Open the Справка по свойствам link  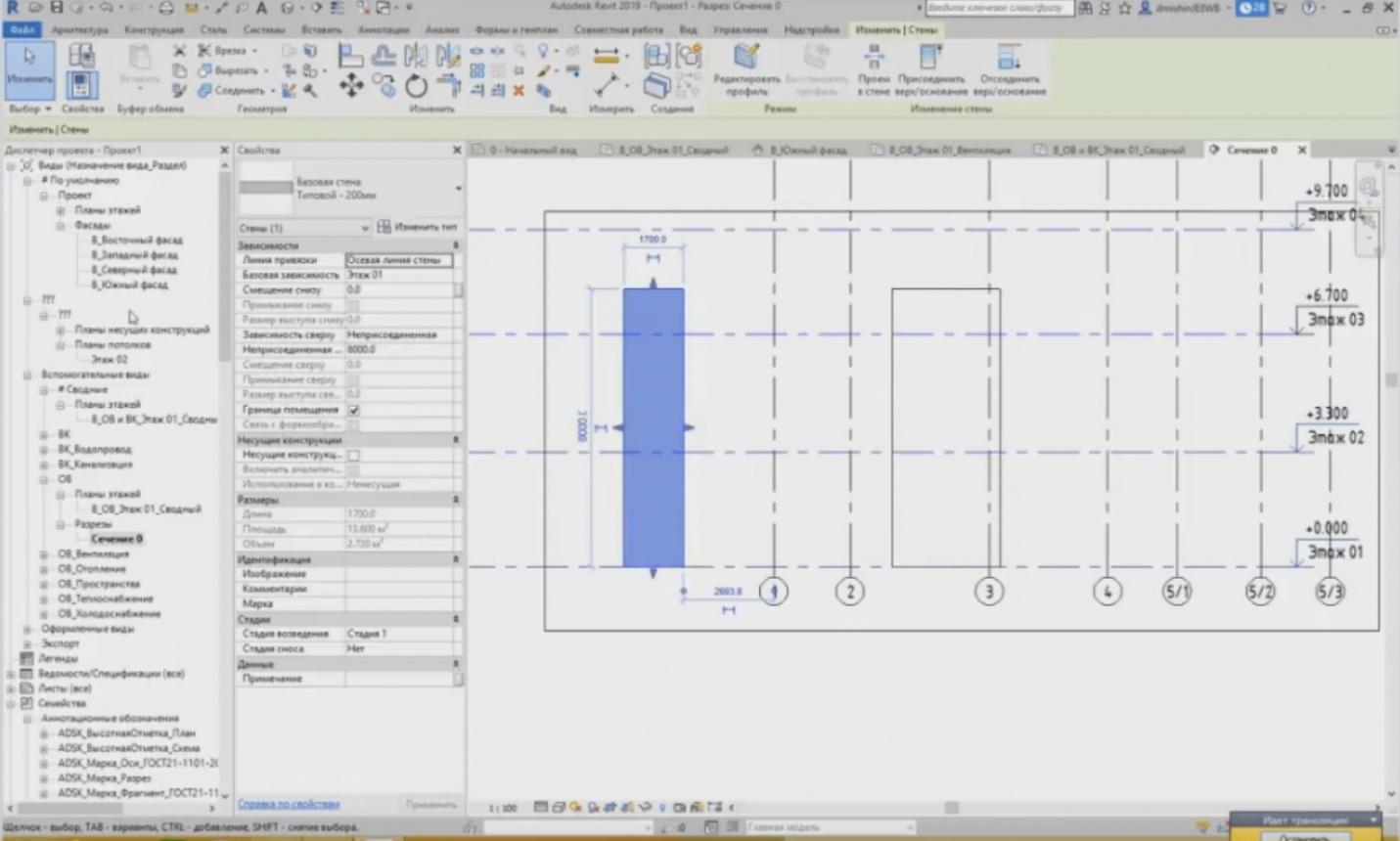tap(289, 804)
